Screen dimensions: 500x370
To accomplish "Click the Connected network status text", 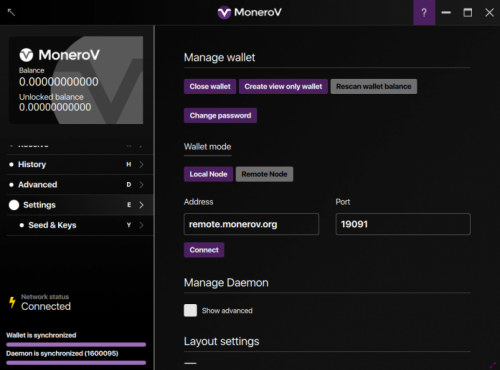I will point(46,306).
